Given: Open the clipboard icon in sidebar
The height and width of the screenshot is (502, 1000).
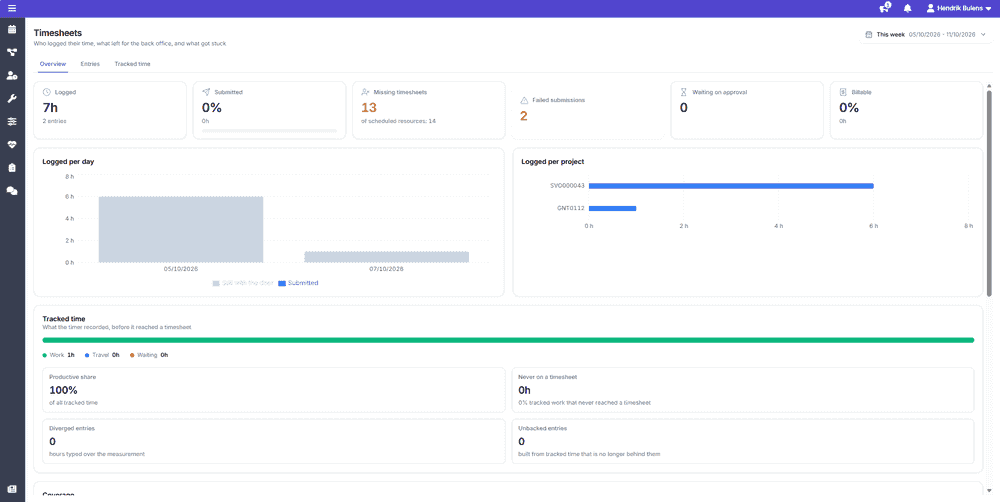Looking at the screenshot, I should [11, 168].
